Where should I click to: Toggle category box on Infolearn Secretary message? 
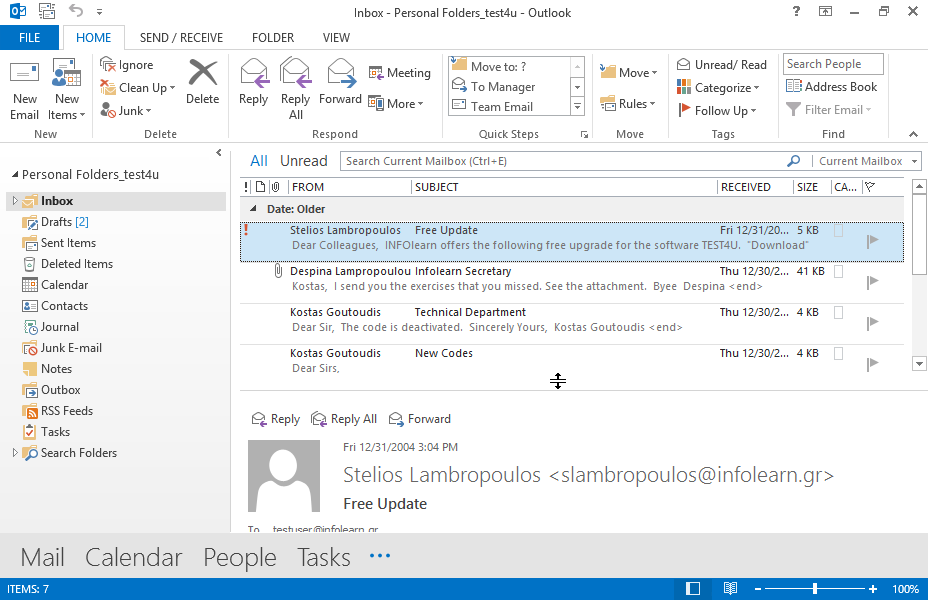[838, 272]
